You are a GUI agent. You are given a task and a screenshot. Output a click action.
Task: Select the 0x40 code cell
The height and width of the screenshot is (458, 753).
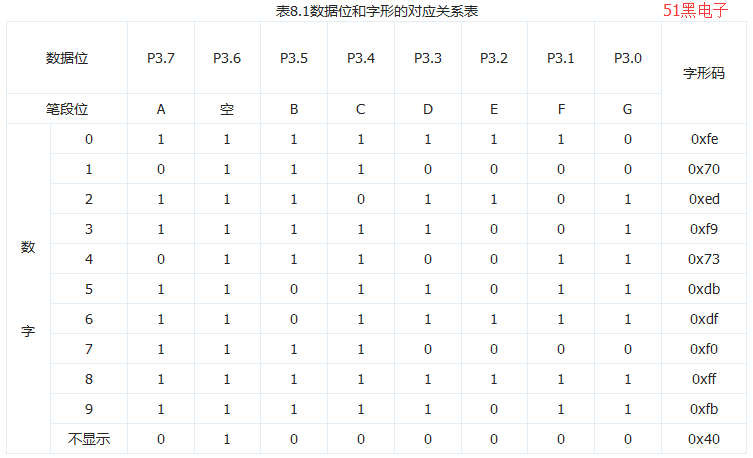click(704, 439)
